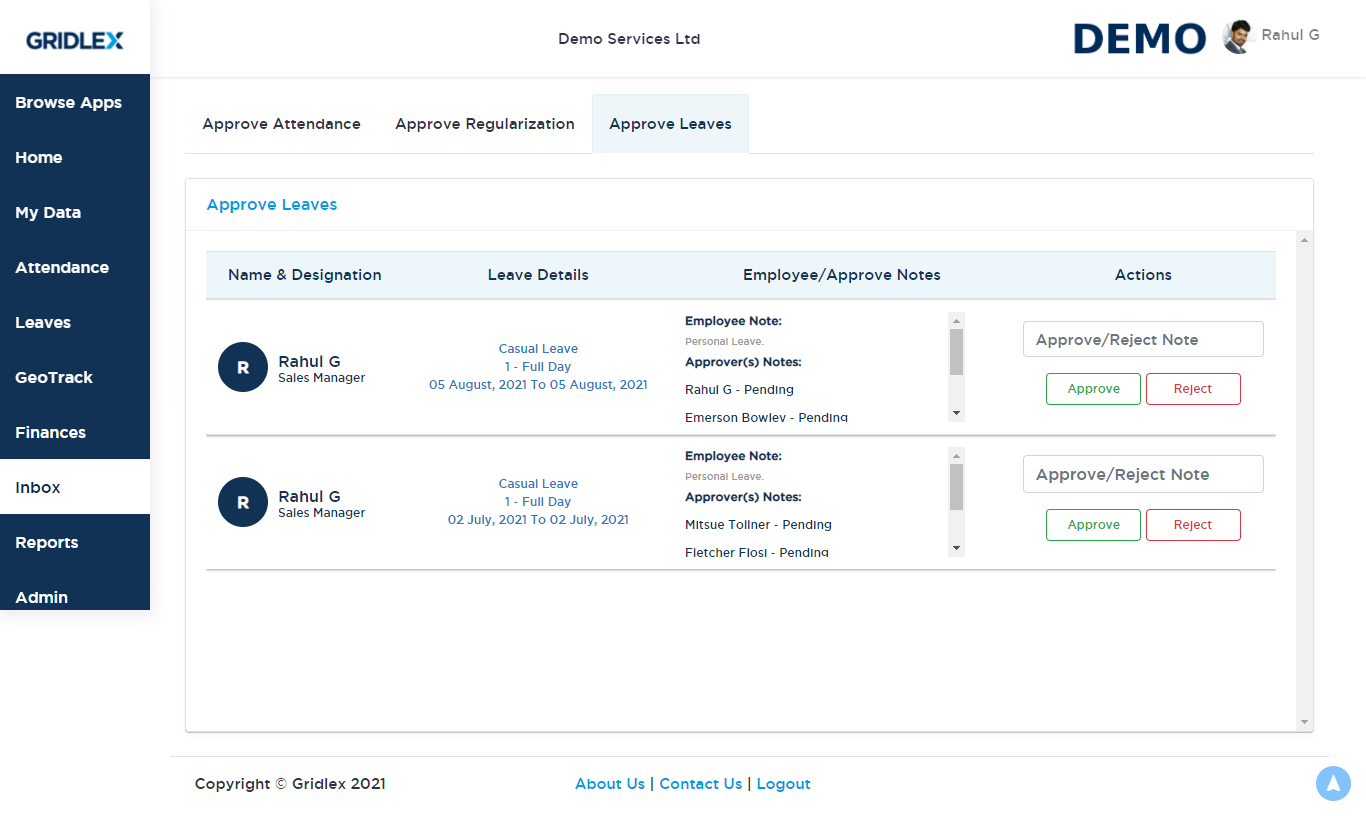
Task: Open Attendance sidebar item
Action: tap(75, 267)
